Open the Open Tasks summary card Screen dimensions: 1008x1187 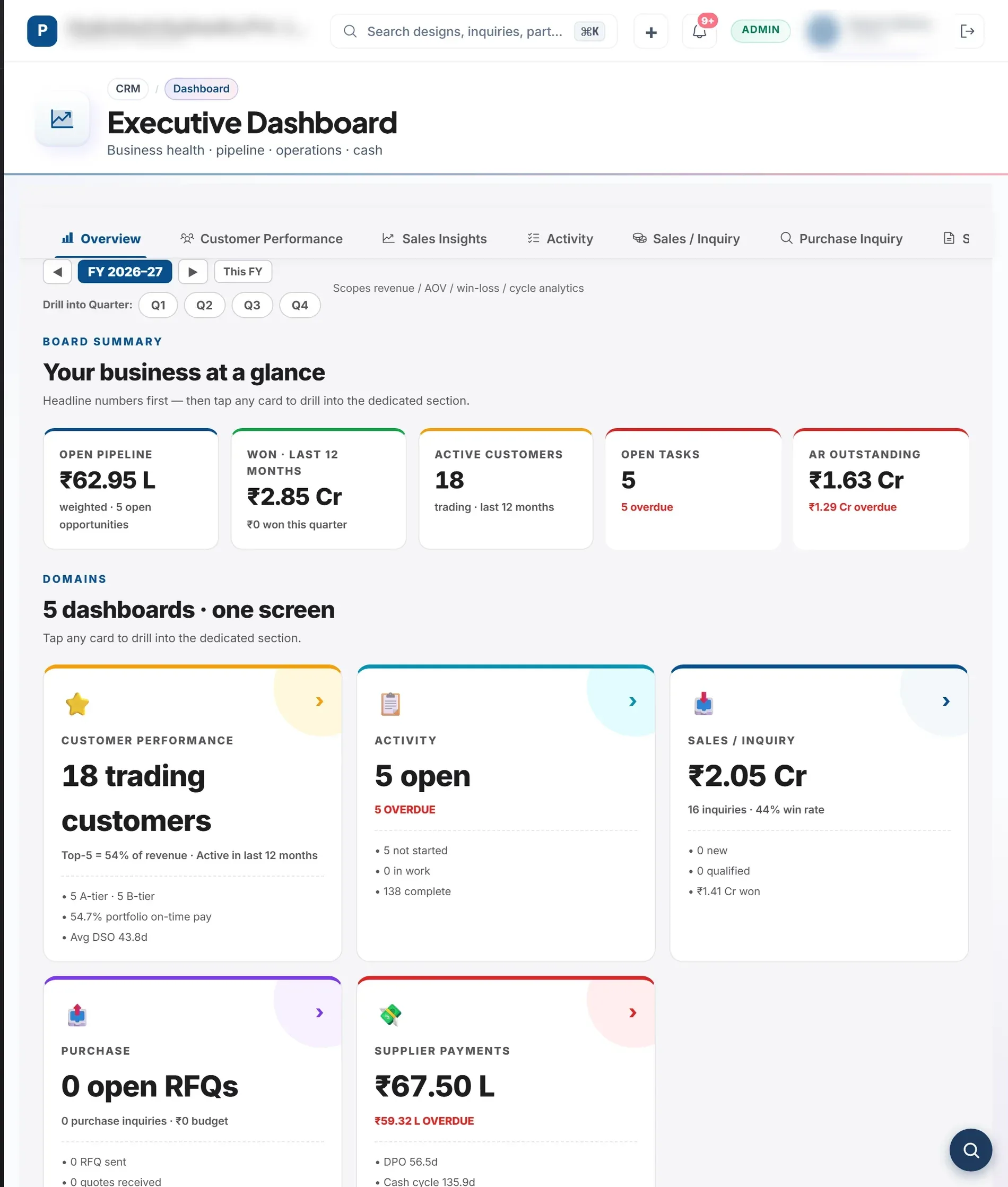coord(692,489)
